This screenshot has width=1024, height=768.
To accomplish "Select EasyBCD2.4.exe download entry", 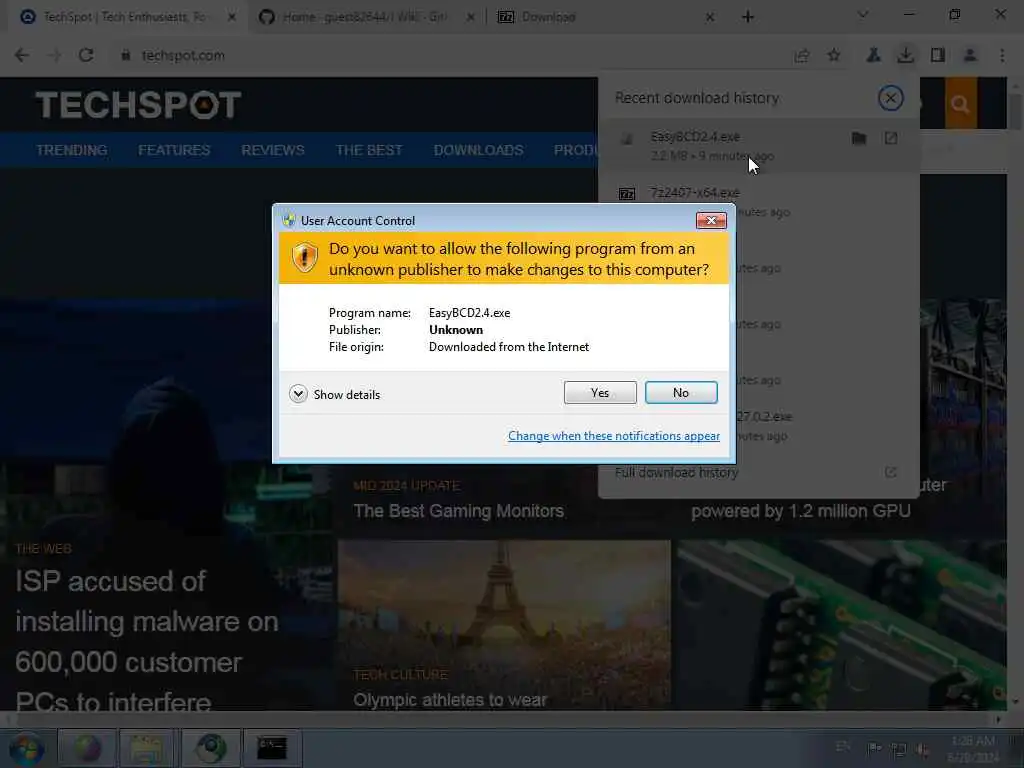I will tap(759, 146).
